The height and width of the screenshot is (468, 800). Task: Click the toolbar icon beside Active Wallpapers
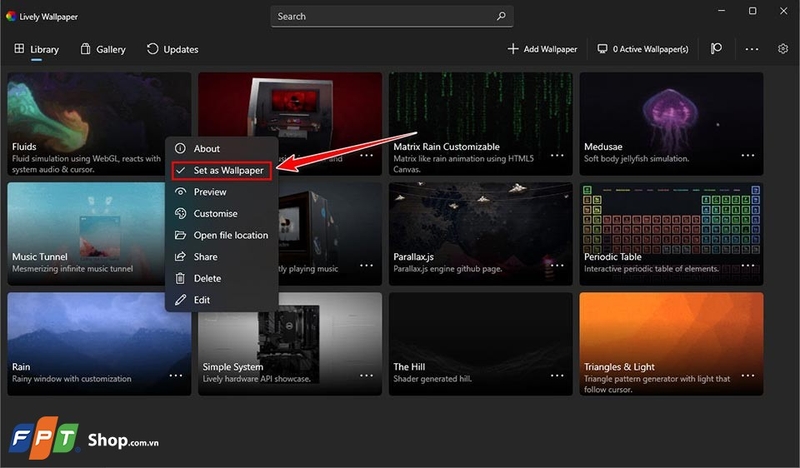716,49
